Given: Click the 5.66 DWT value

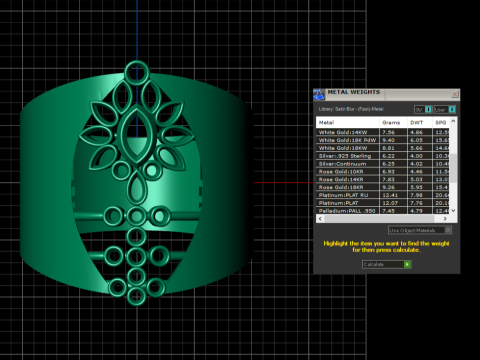Looking at the screenshot, I should 417,148.
